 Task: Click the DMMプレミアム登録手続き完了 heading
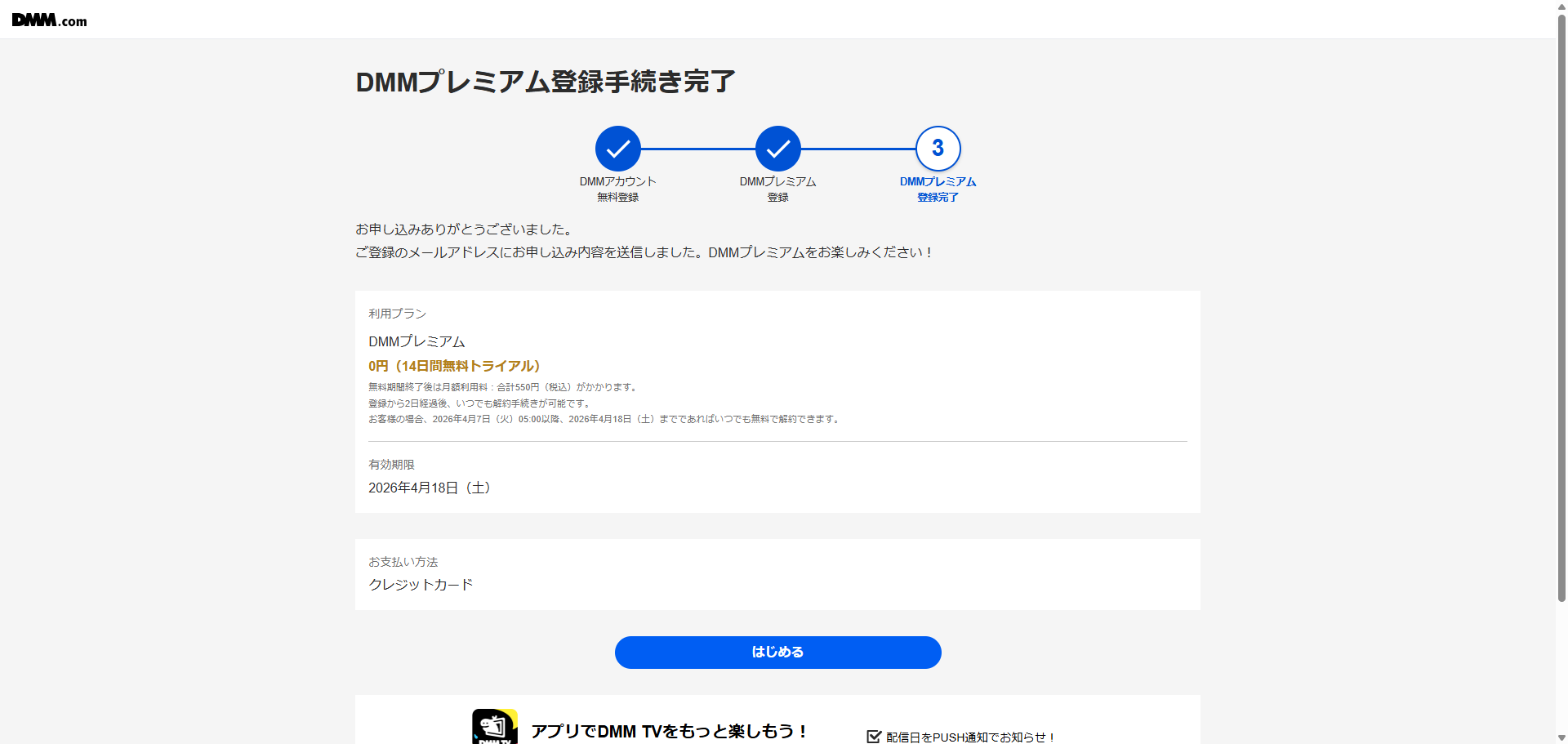point(546,82)
